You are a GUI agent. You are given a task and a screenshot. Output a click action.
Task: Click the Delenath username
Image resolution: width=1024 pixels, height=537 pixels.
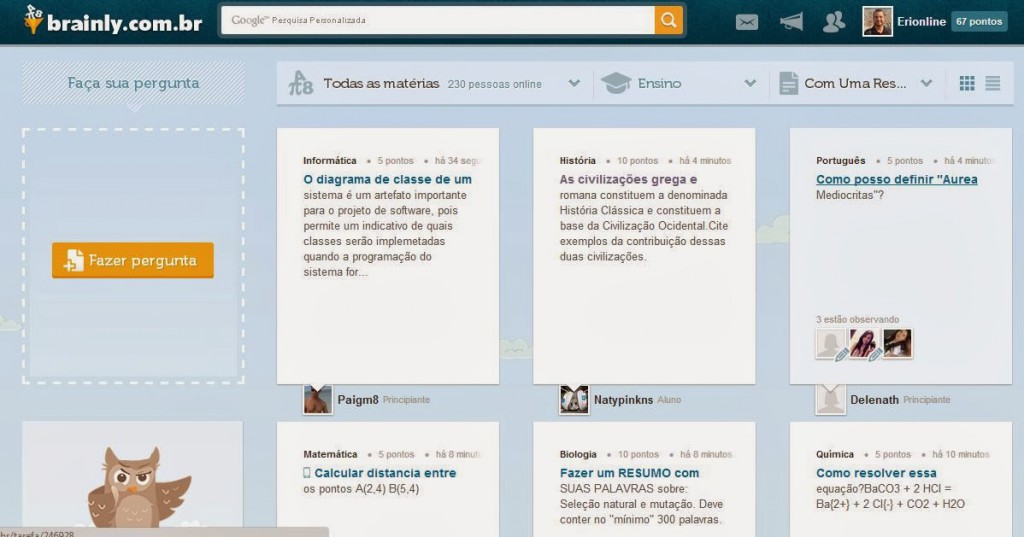pos(874,400)
